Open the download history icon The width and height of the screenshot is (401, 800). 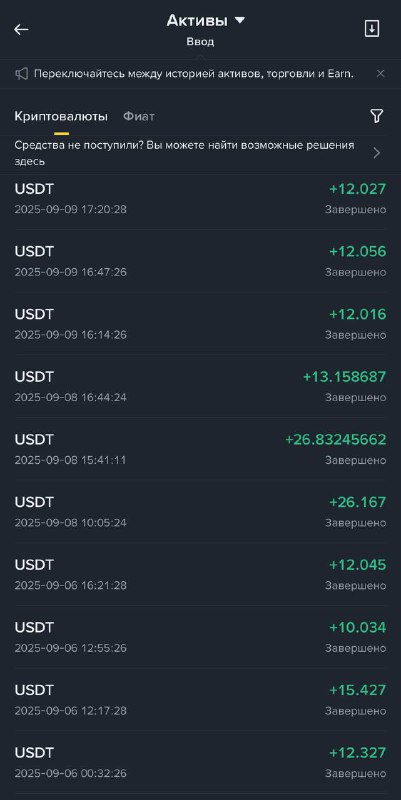coord(372,29)
